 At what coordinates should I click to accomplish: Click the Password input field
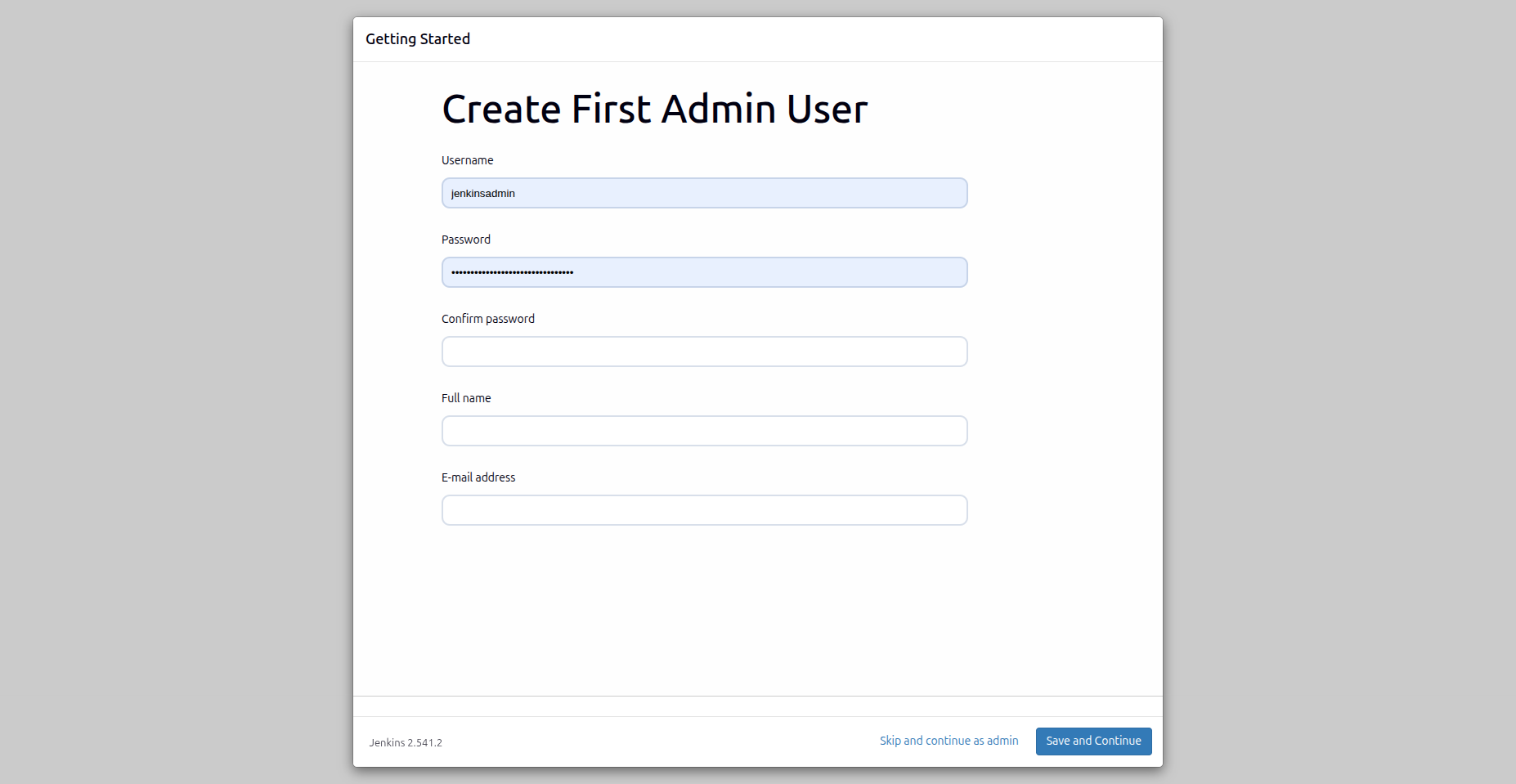[x=703, y=272]
